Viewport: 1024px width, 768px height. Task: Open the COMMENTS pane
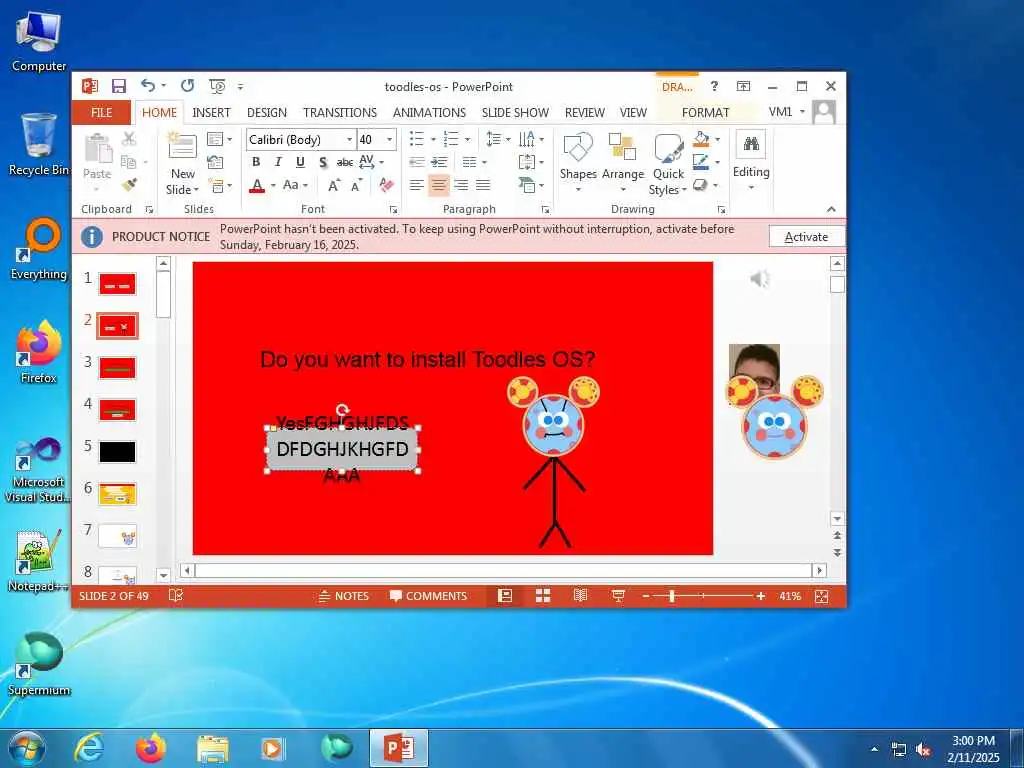[x=428, y=596]
